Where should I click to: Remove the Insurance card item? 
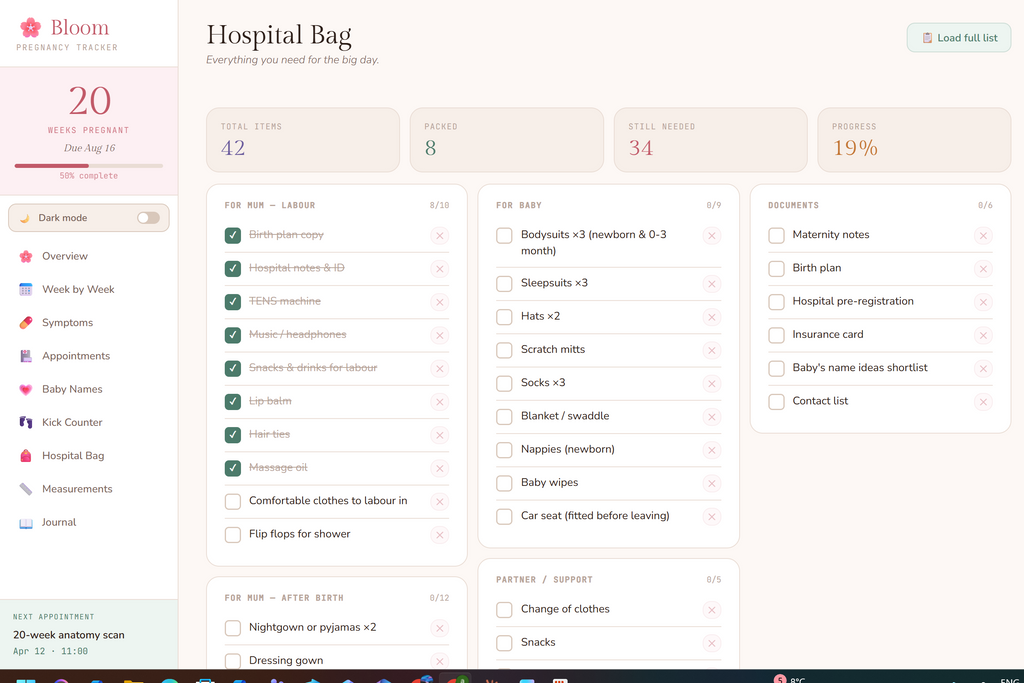coord(983,336)
